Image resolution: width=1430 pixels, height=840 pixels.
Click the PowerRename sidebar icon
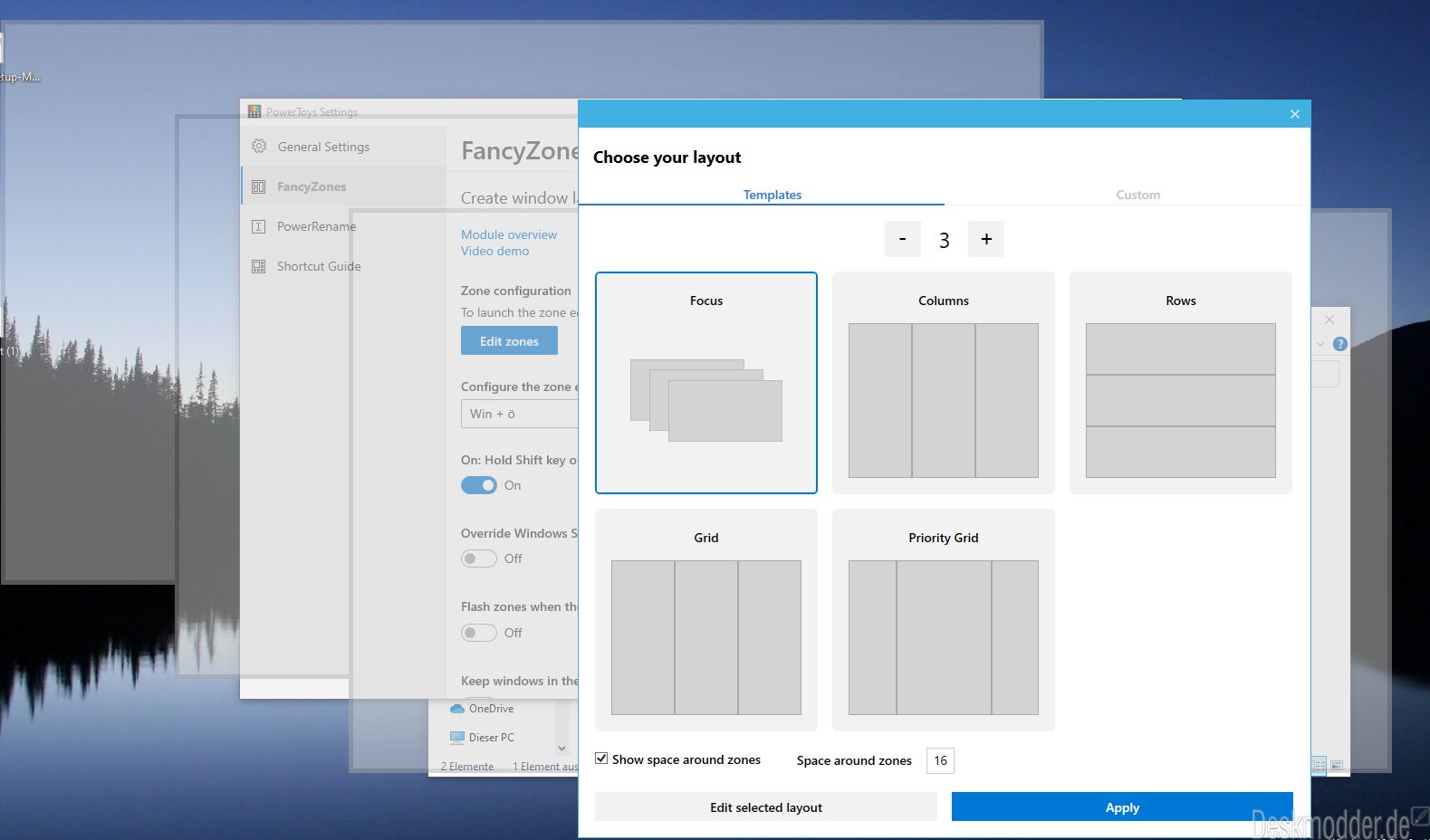point(258,226)
